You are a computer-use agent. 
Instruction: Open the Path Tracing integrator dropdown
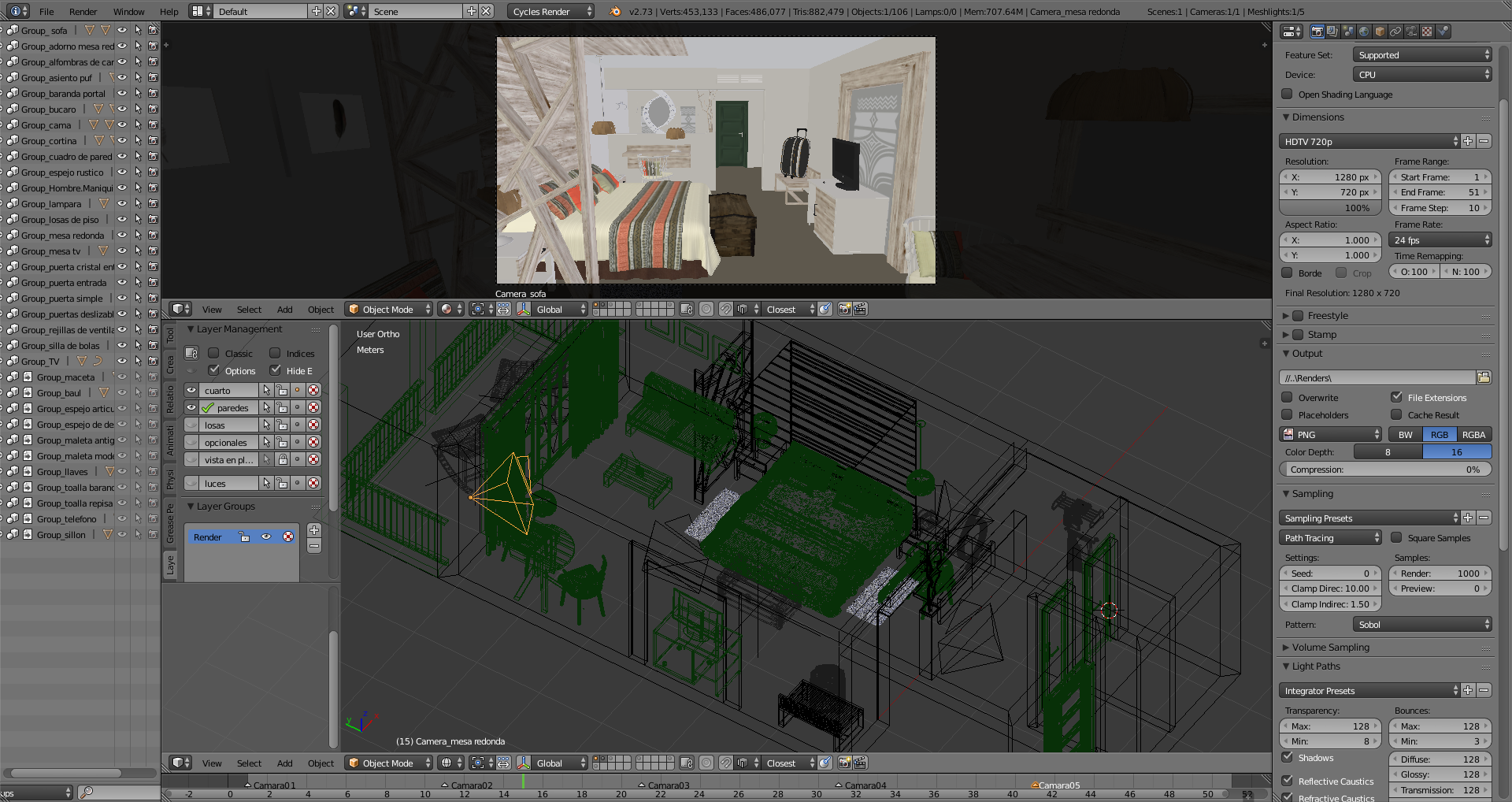pos(1330,538)
